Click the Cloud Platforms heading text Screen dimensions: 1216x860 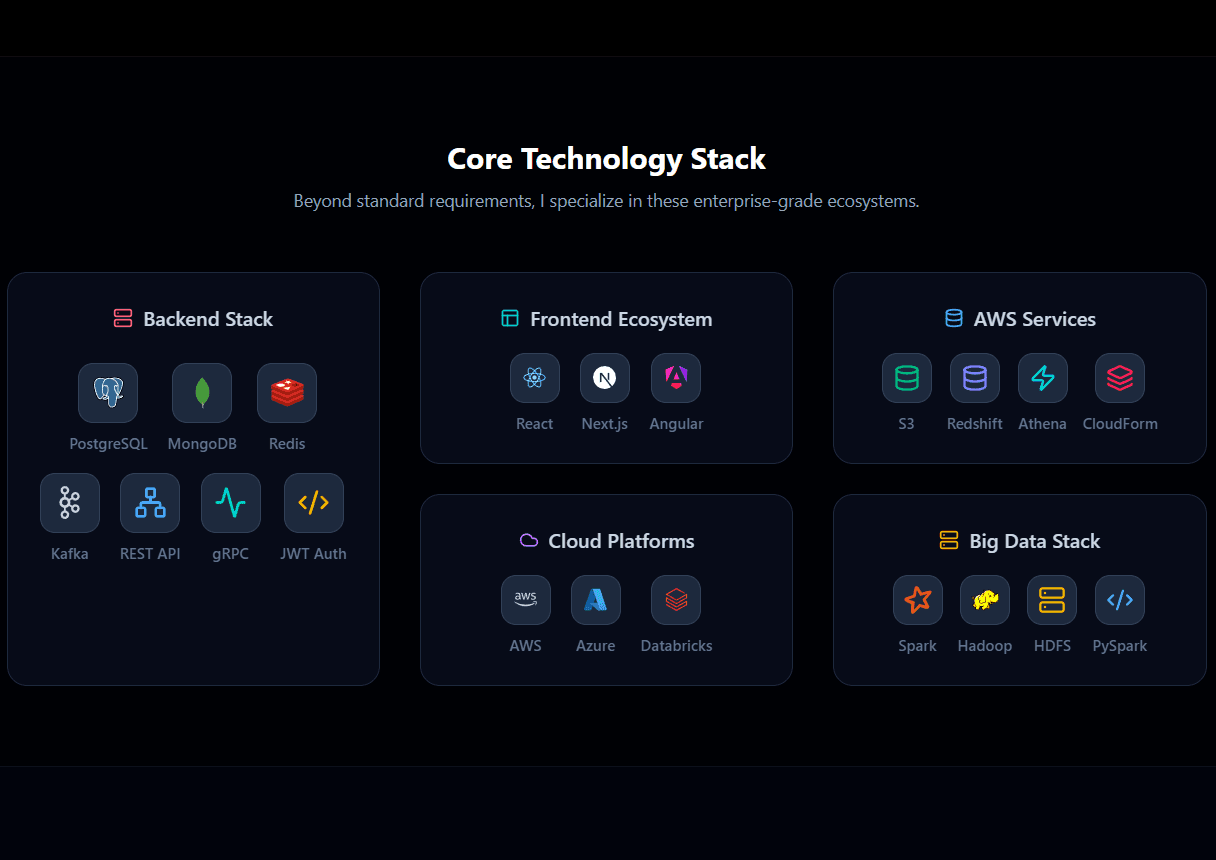point(621,541)
